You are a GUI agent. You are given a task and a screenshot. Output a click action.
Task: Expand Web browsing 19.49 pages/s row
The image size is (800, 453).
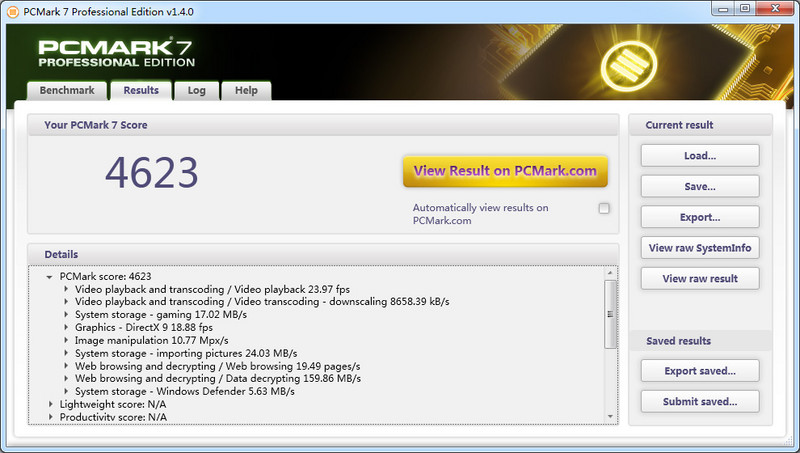point(66,366)
